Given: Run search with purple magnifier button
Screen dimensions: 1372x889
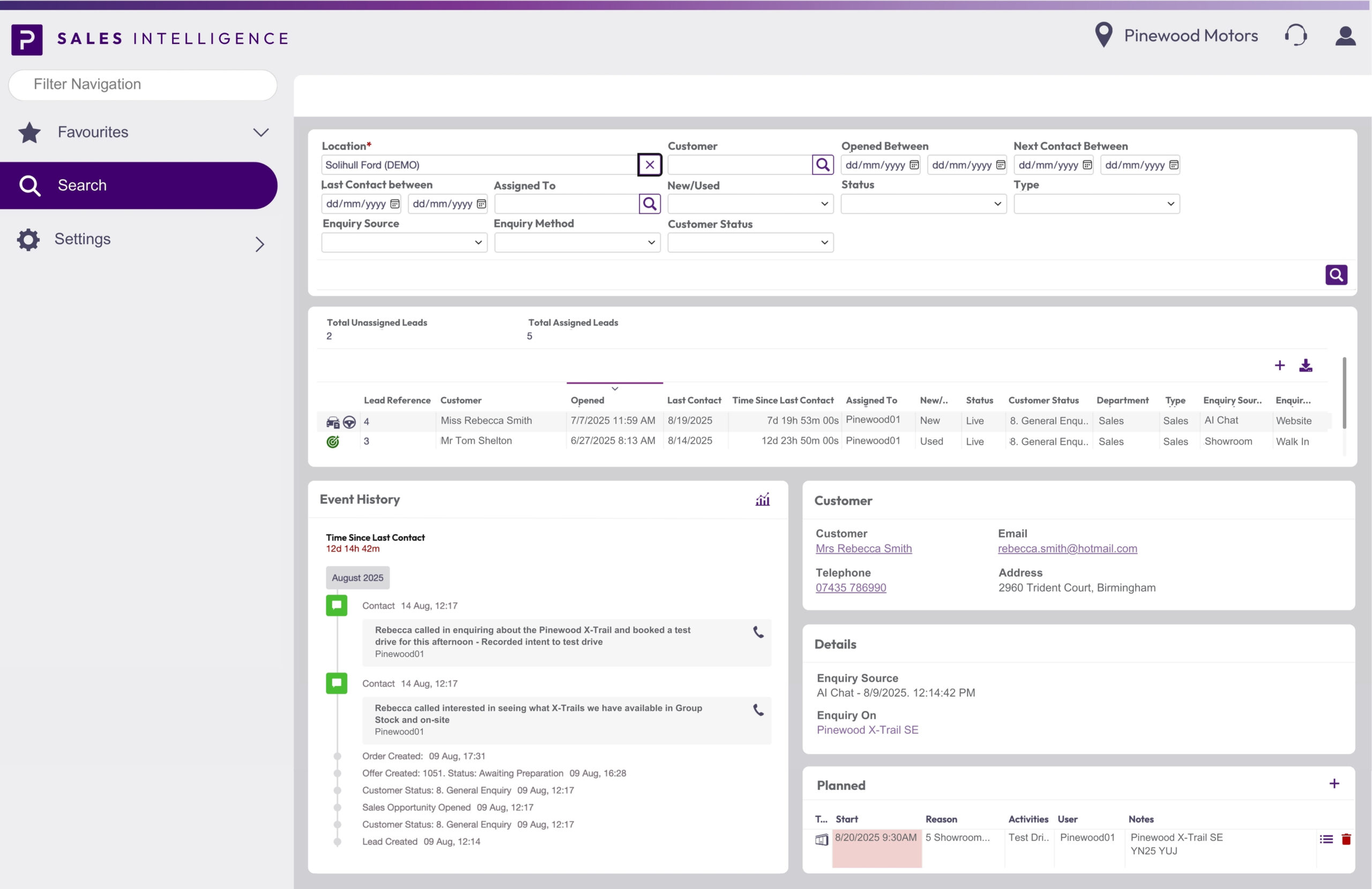Looking at the screenshot, I should (x=1336, y=275).
